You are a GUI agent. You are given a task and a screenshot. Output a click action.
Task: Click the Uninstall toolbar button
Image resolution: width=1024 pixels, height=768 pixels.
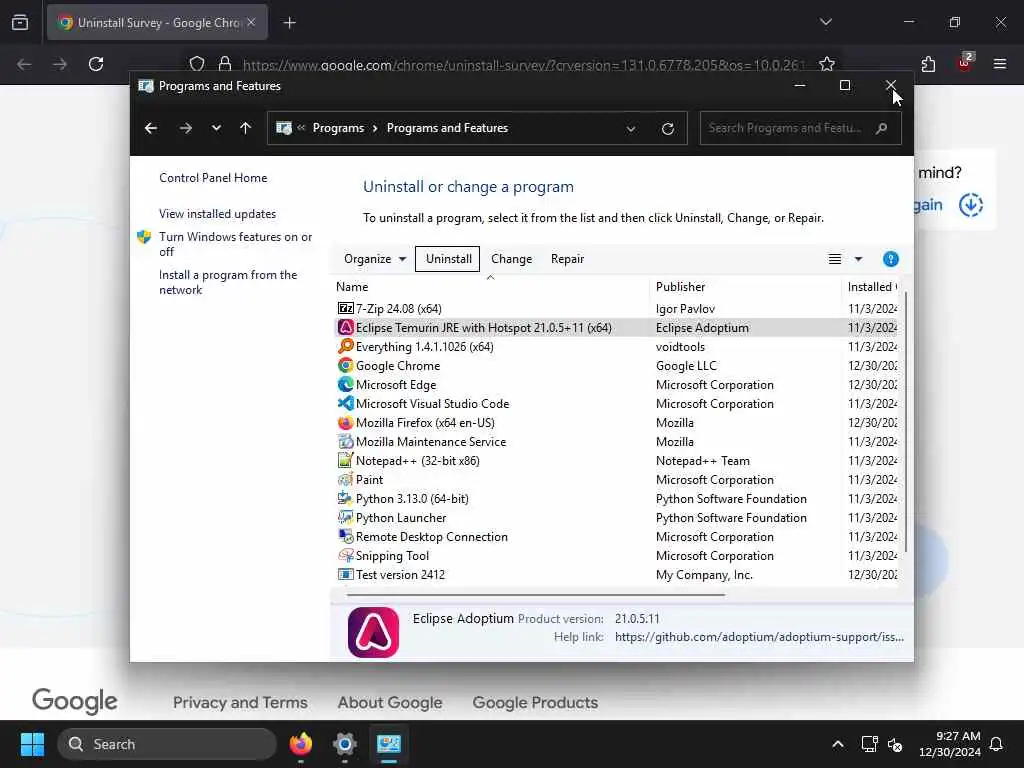(x=448, y=259)
